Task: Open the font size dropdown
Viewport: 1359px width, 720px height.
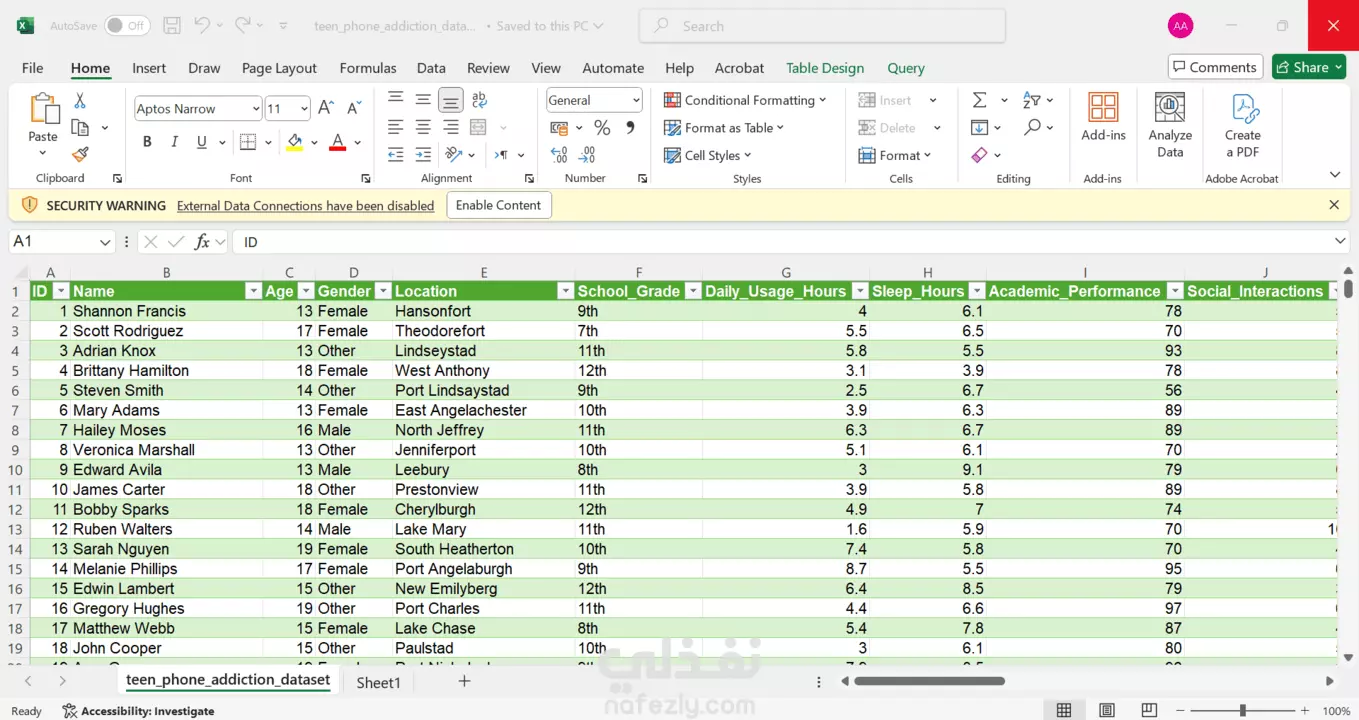Action: [304, 109]
